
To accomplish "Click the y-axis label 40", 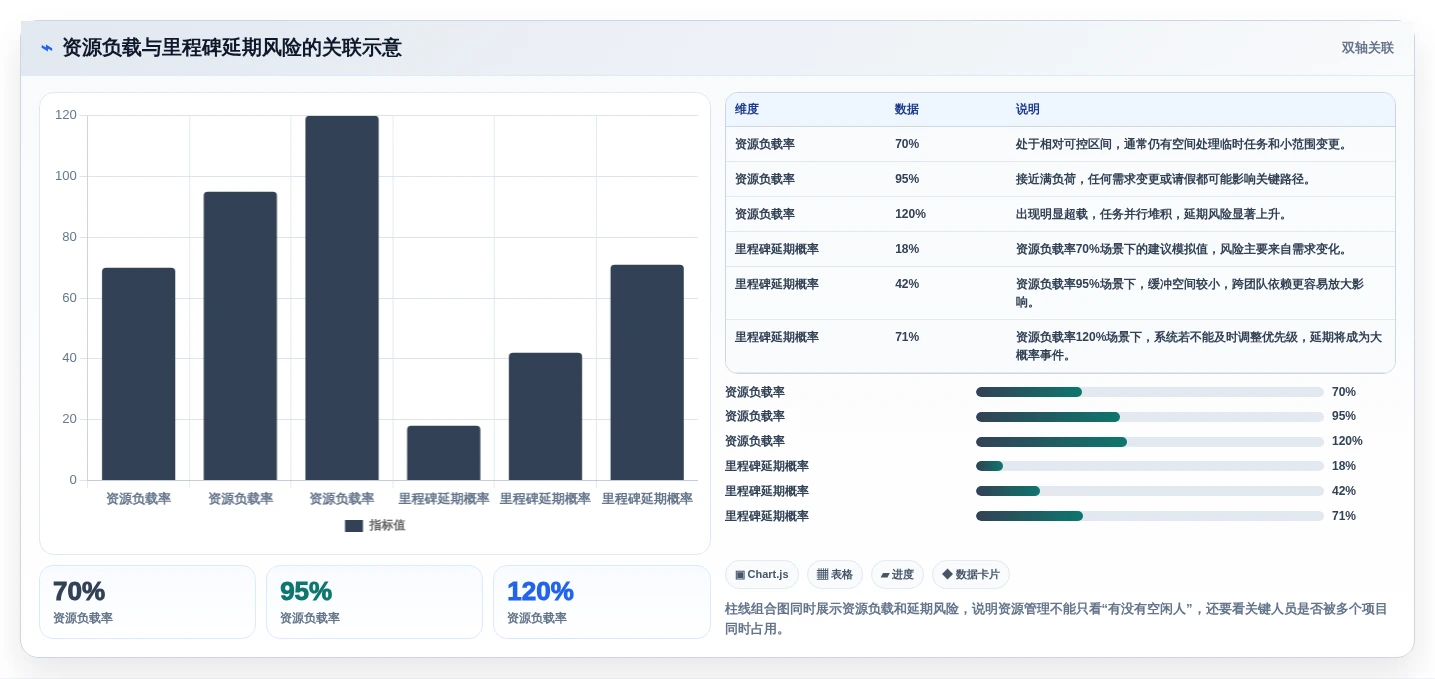I will [x=69, y=358].
